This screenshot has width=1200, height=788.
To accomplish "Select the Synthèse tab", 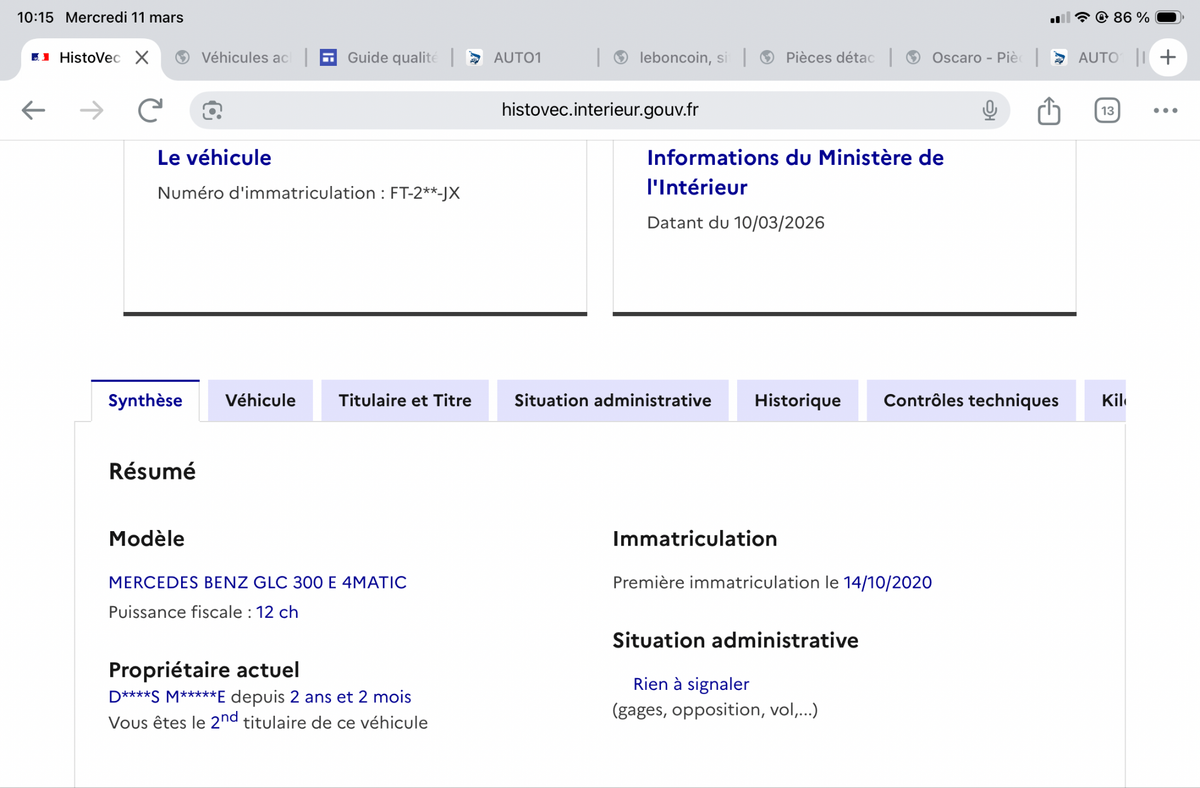I will 145,400.
